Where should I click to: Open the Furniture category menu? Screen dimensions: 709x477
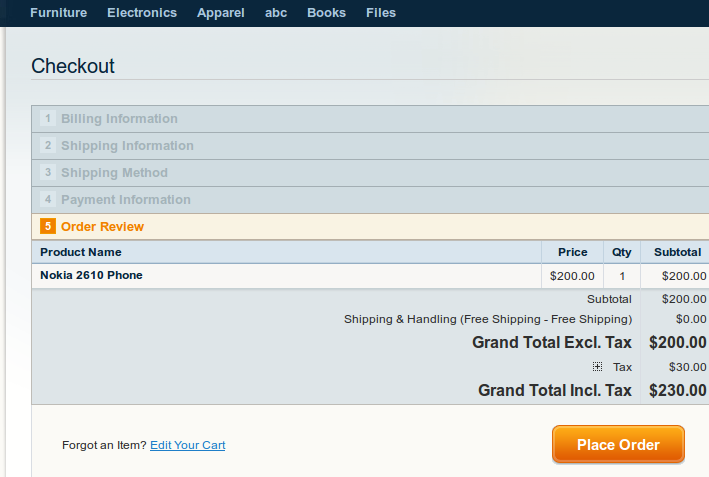pyautogui.click(x=59, y=13)
